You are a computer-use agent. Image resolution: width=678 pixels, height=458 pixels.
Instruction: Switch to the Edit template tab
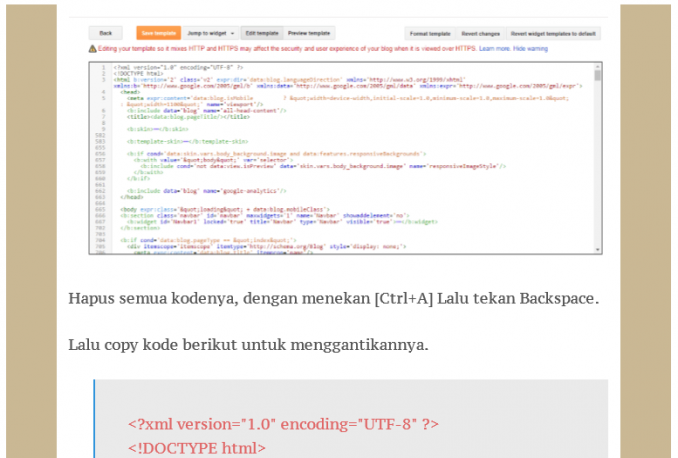(x=263, y=32)
